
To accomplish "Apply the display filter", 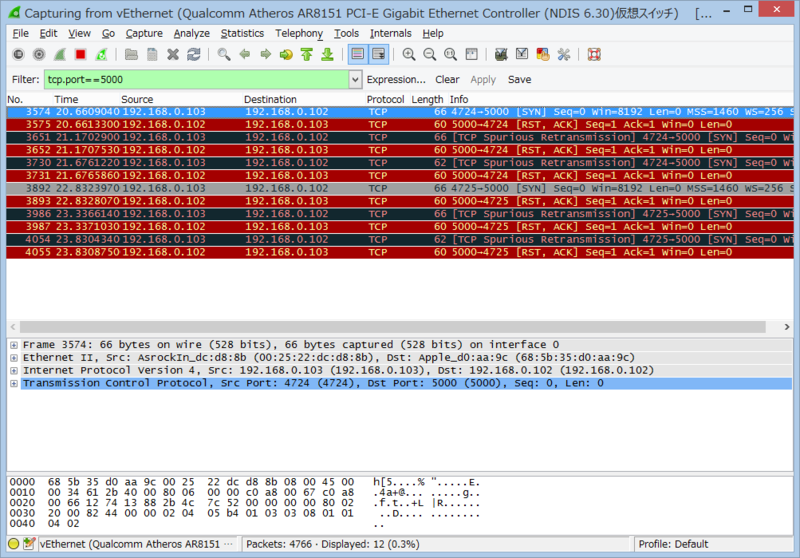I will (483, 80).
